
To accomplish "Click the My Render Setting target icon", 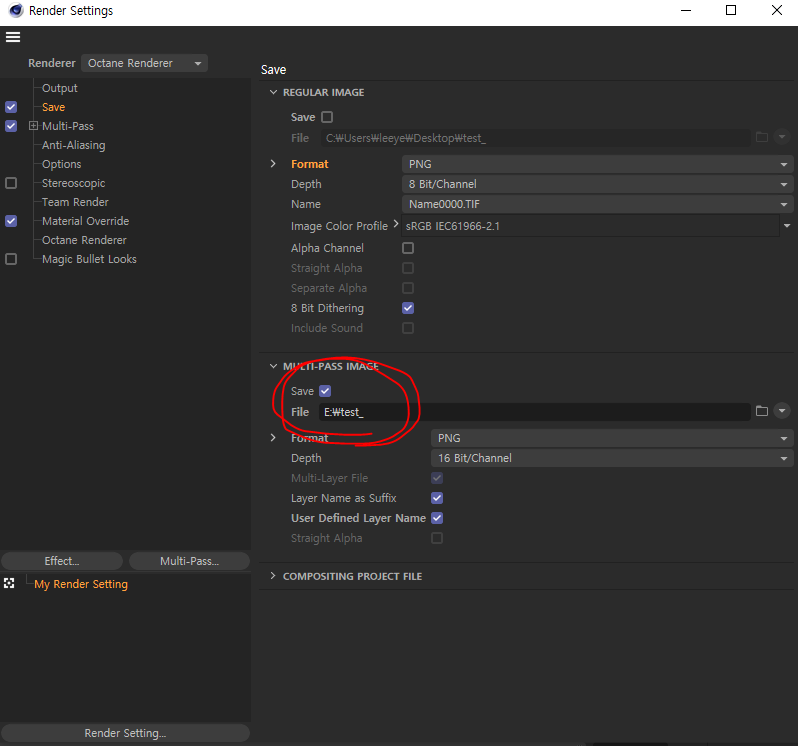I will [9, 583].
